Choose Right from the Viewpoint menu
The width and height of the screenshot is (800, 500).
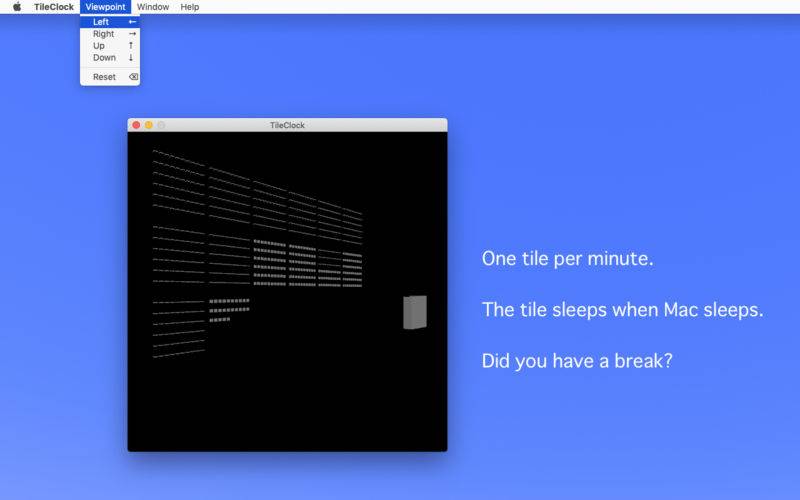click(110, 34)
